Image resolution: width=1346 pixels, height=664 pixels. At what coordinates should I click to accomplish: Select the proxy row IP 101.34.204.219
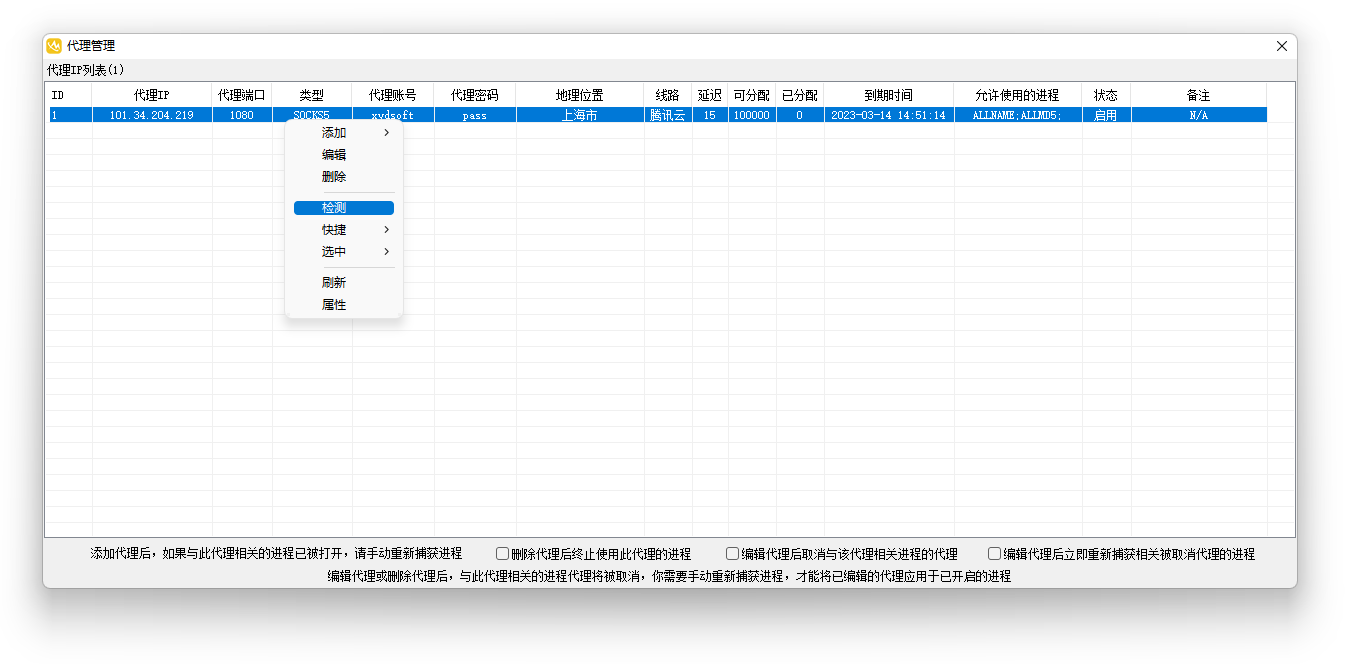click(x=152, y=115)
